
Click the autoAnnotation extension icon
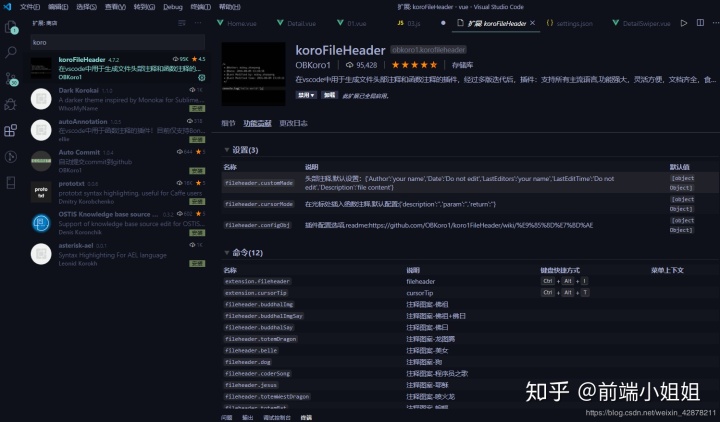(x=41, y=130)
